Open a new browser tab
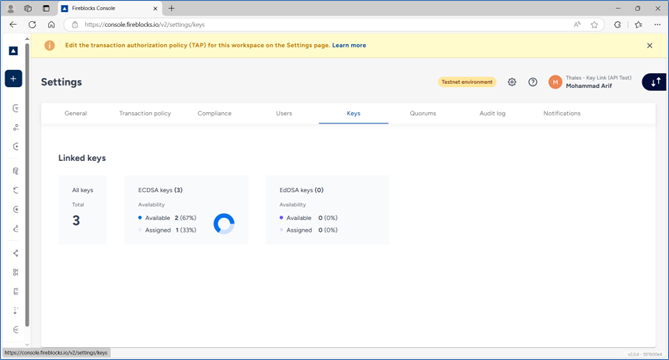The image size is (669, 360). tap(171, 8)
